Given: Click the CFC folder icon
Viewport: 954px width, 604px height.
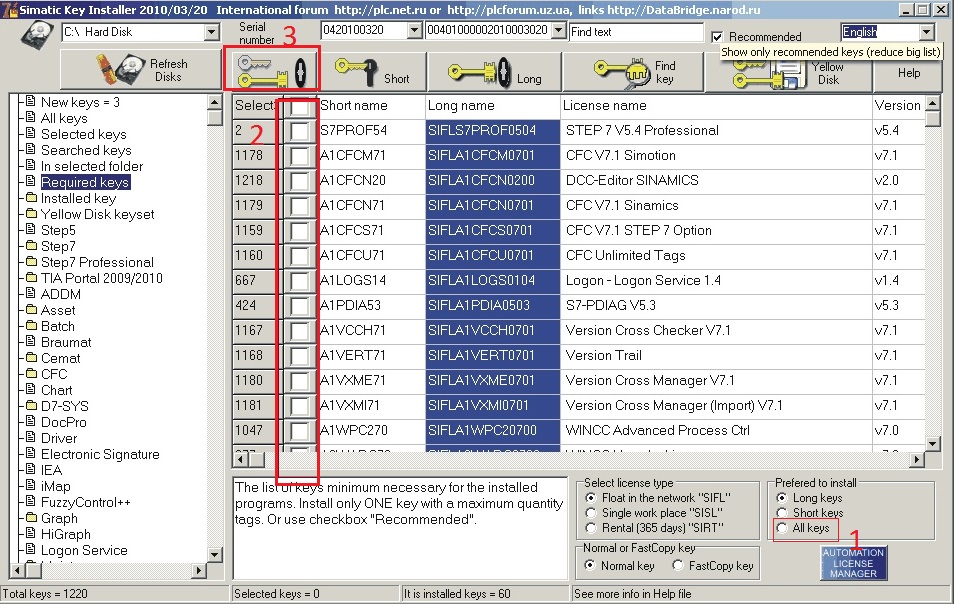Looking at the screenshot, I should (31, 373).
